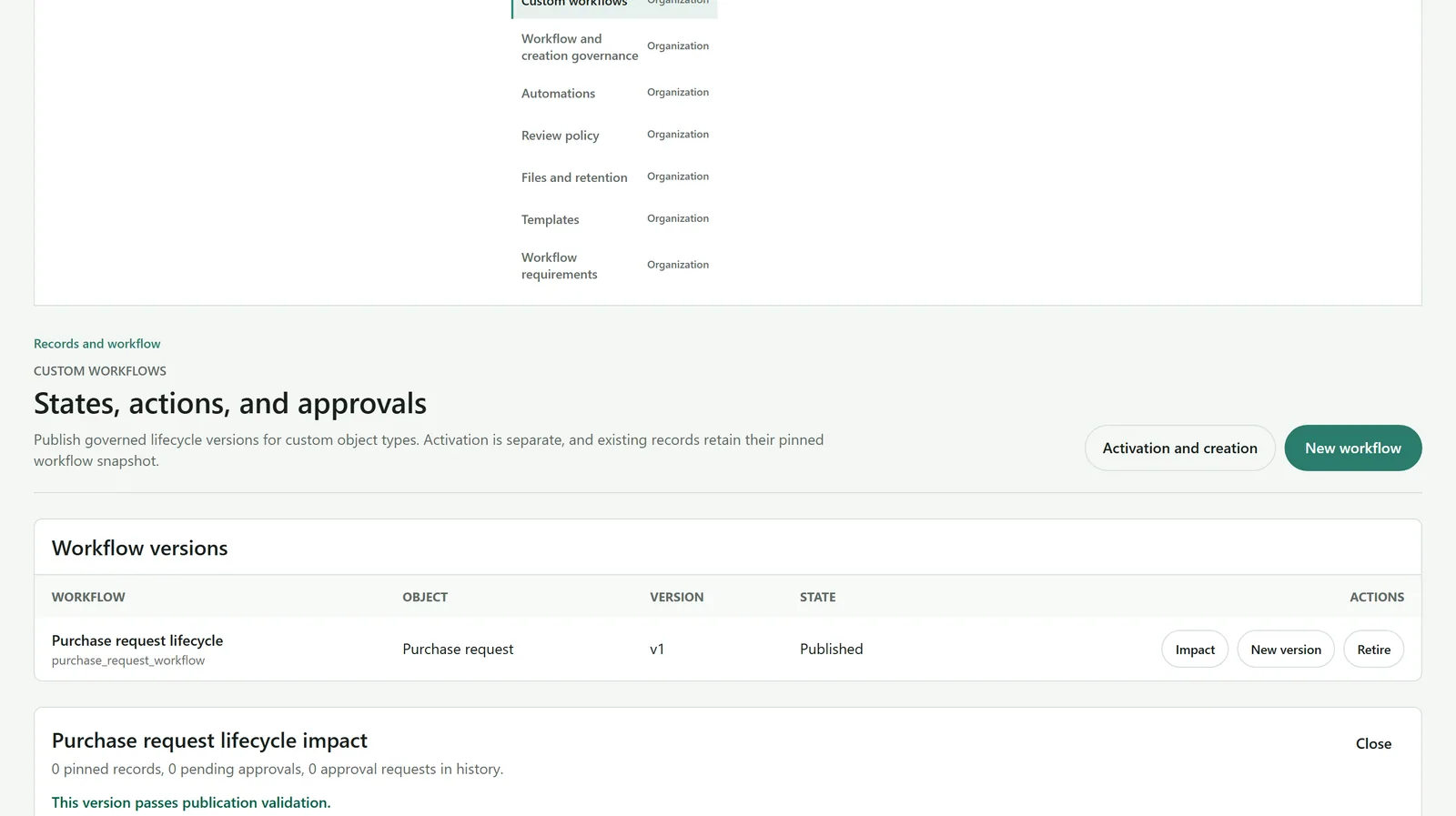Open Workflow and creation governance settings
1456x816 pixels.
point(614,47)
